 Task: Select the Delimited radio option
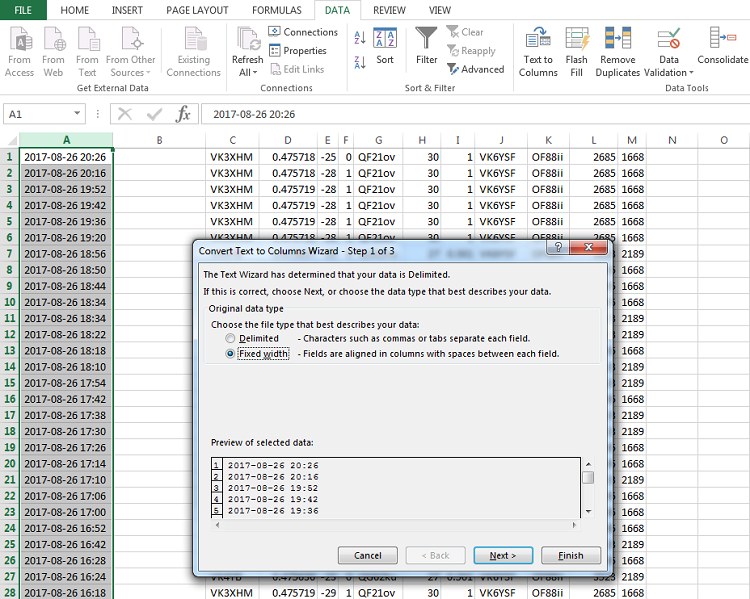click(231, 339)
